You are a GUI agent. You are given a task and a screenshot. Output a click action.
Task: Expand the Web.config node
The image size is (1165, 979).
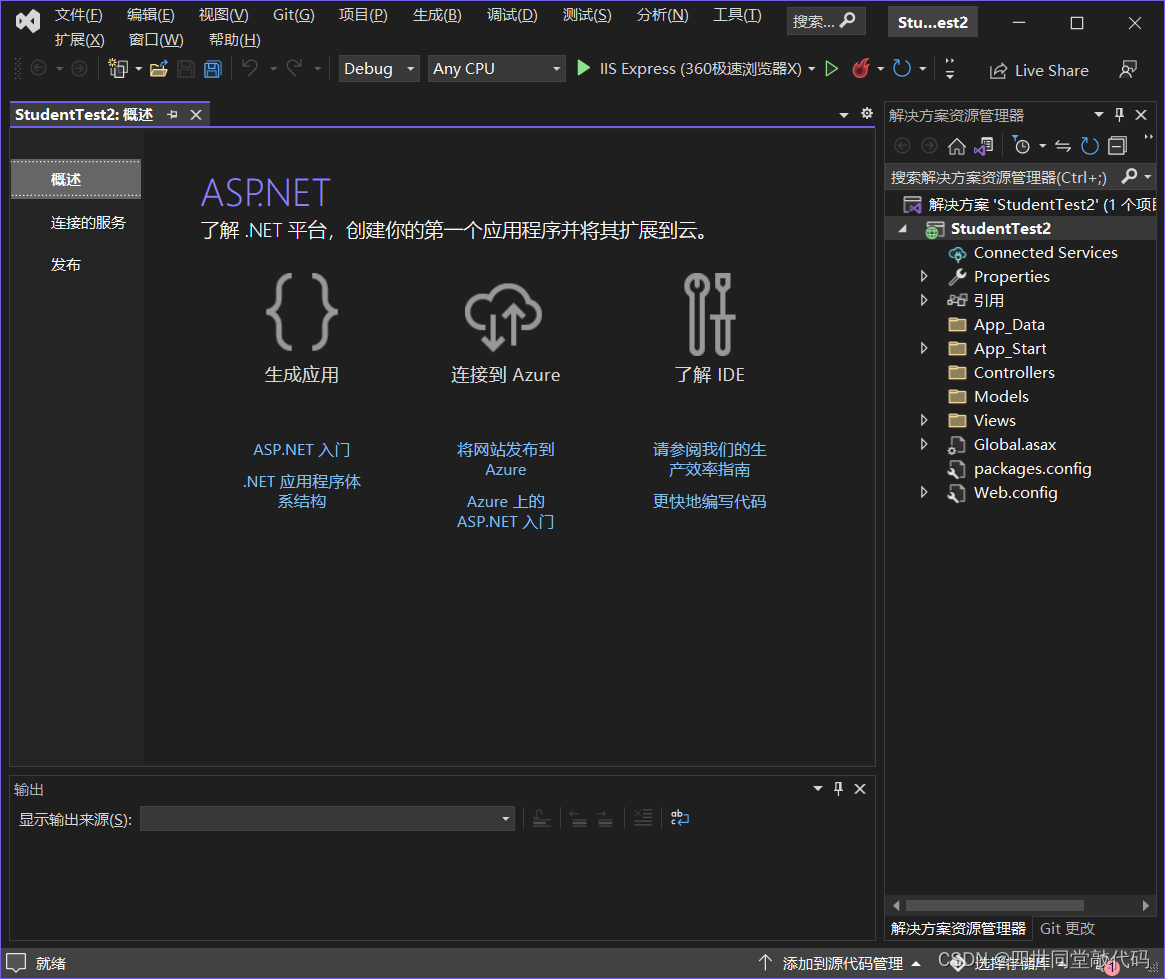coord(924,492)
